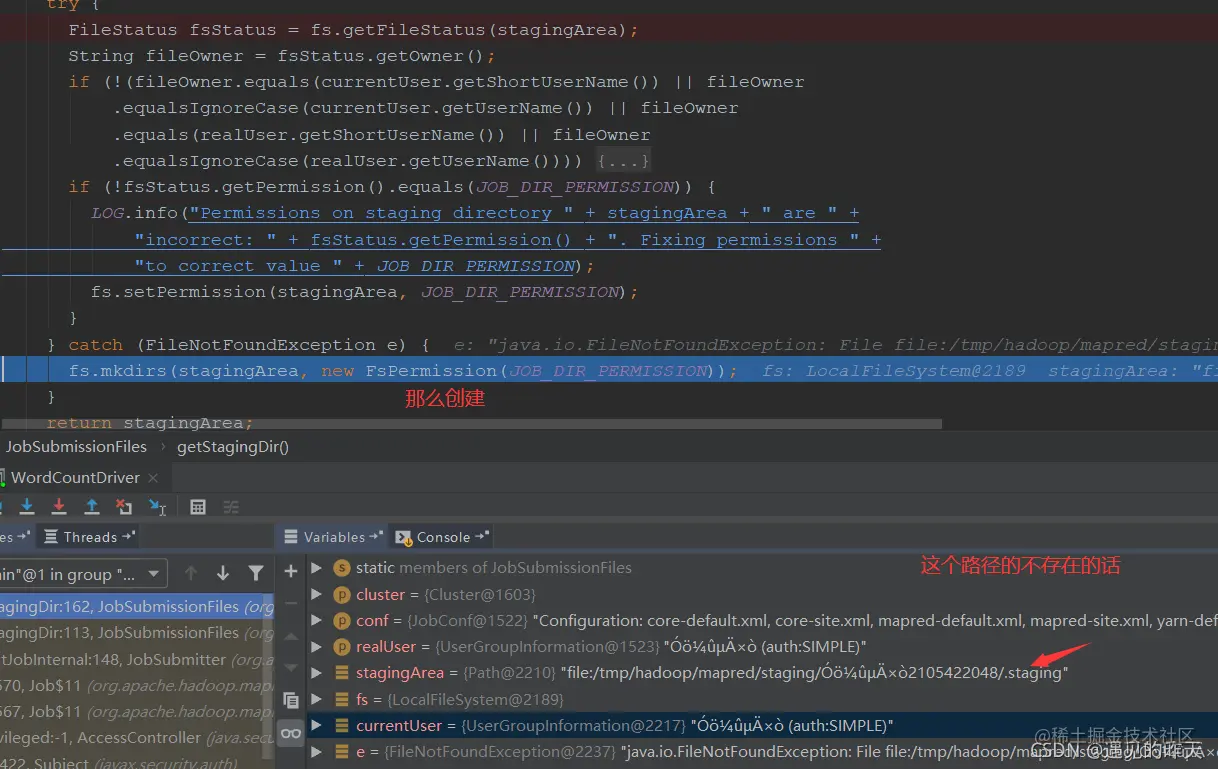Viewport: 1218px width, 769px height.
Task: Click the horizontal editor scrollbar
Action: click(x=471, y=424)
